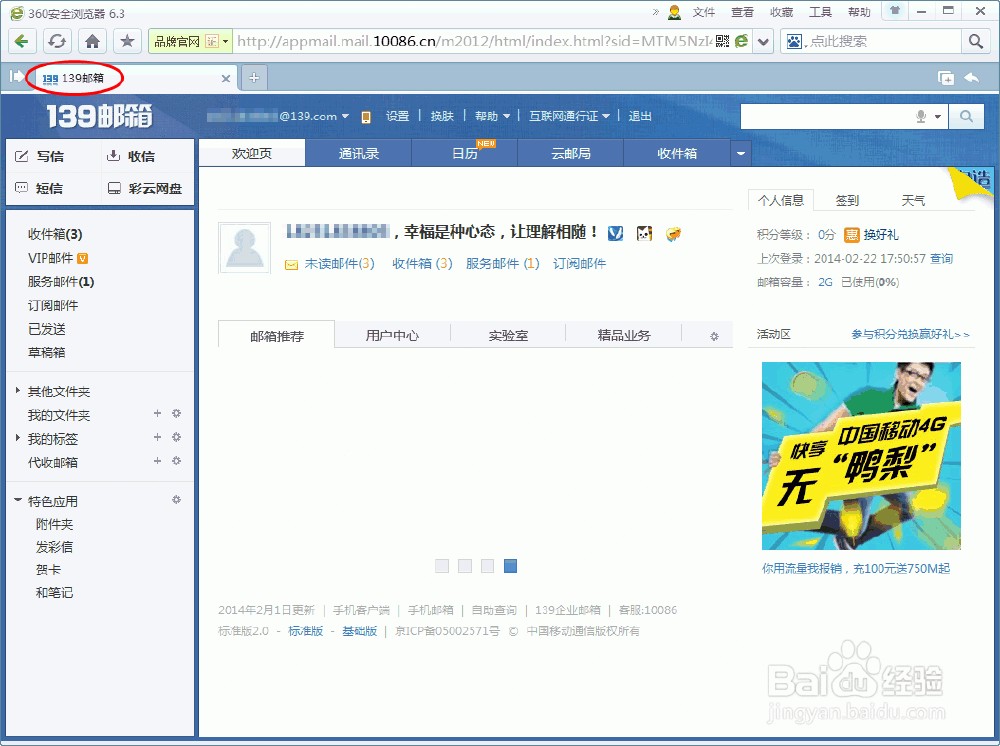Click the user avatar placeholder image
1000x746 pixels.
point(245,248)
